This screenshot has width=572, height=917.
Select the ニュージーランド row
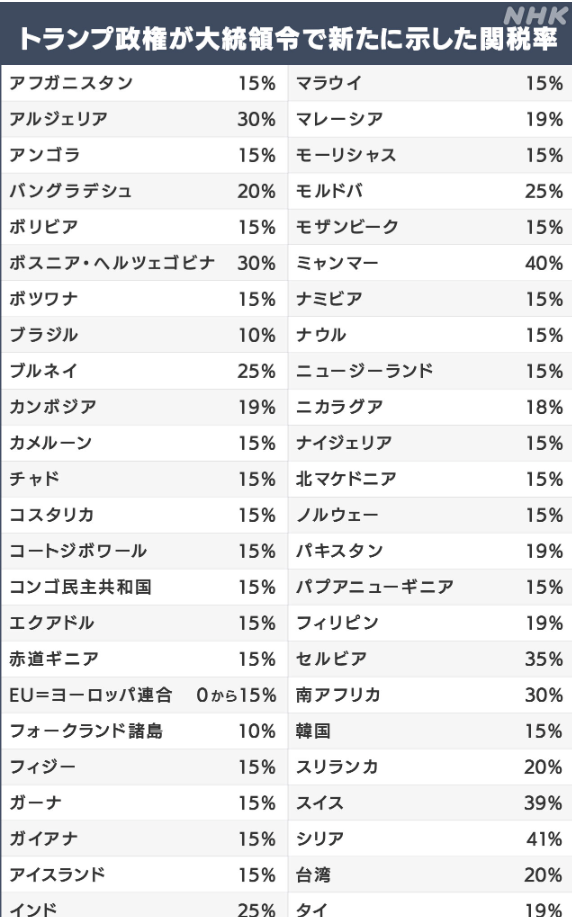(x=430, y=371)
